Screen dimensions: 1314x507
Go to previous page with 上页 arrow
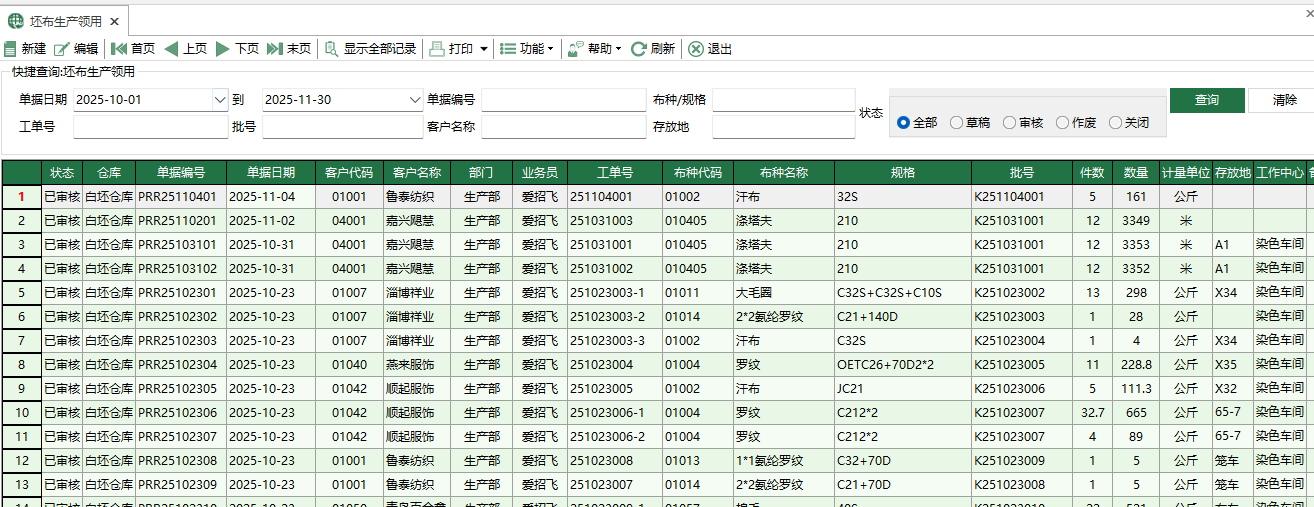click(171, 49)
